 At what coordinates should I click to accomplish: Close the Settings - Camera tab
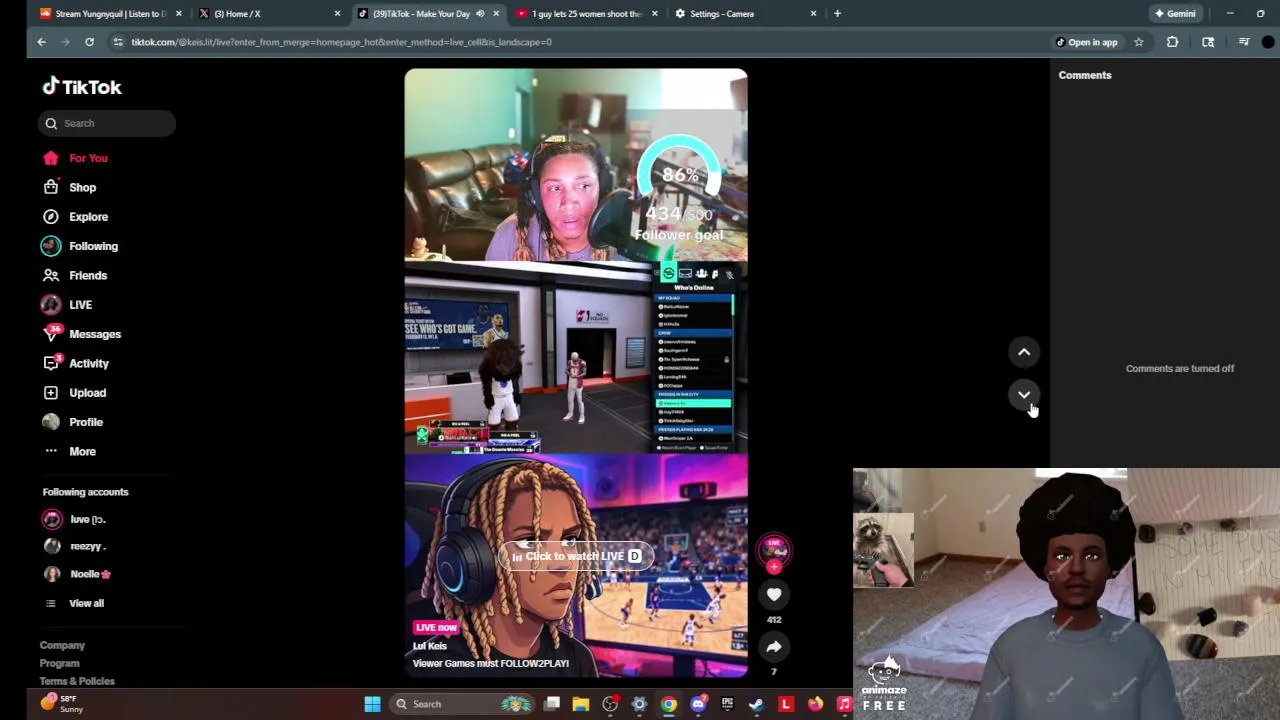point(813,14)
